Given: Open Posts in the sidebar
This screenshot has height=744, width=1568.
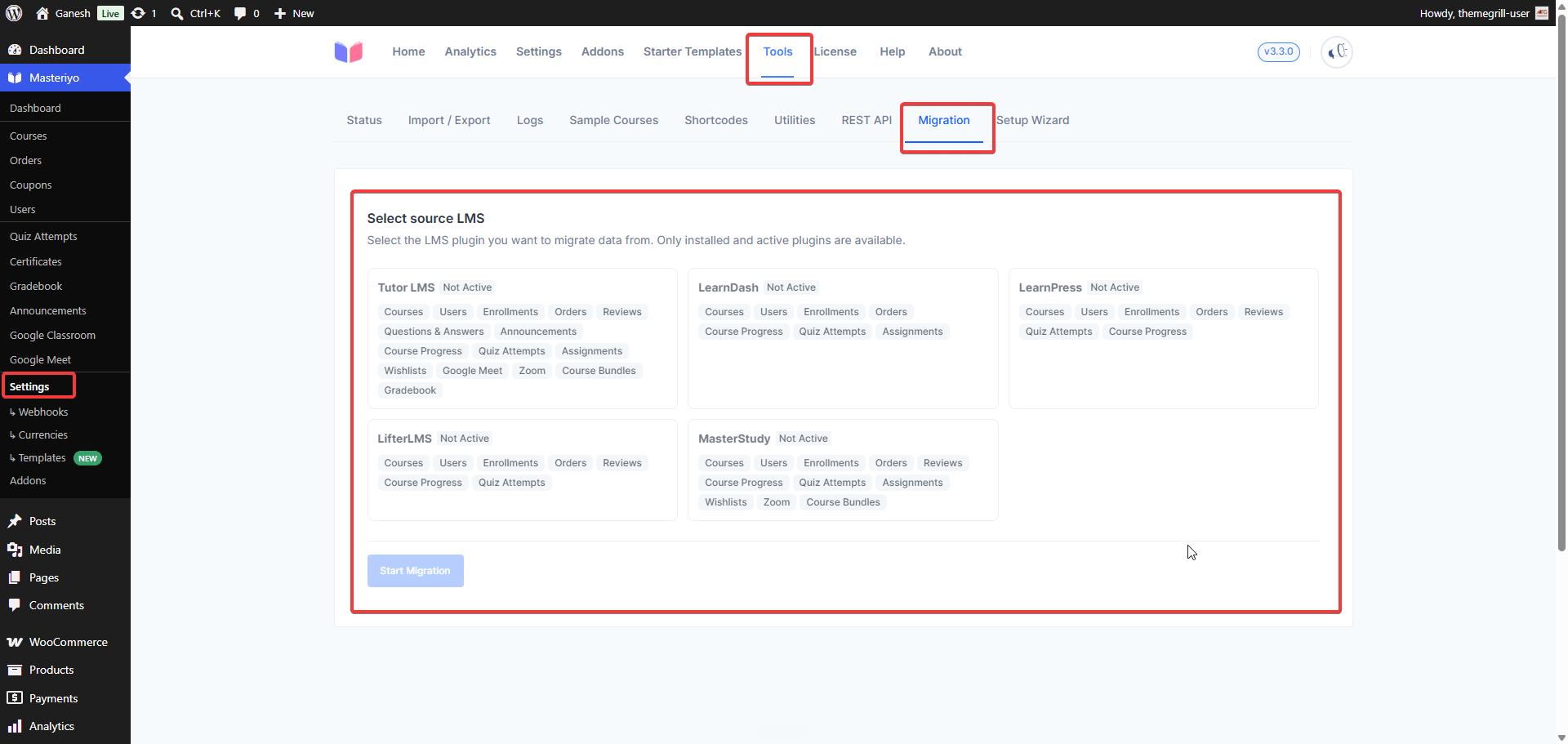Looking at the screenshot, I should (x=65, y=521).
